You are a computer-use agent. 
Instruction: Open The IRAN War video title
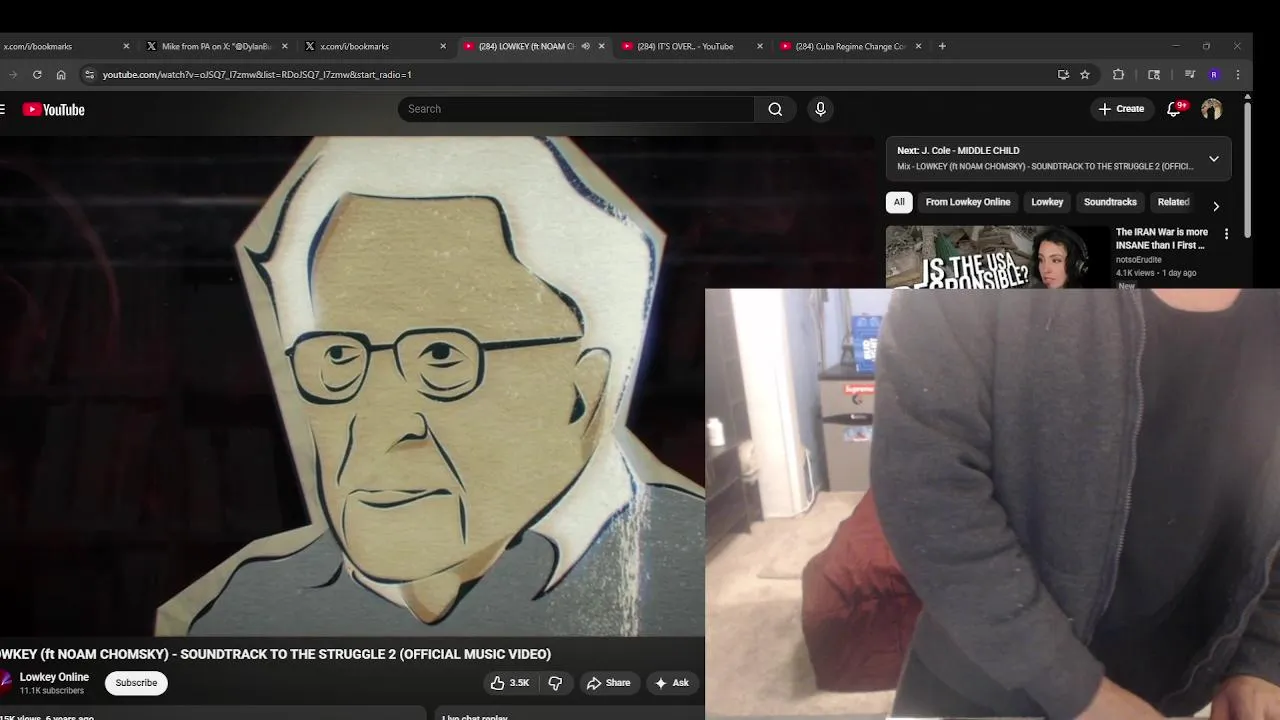(1162, 238)
